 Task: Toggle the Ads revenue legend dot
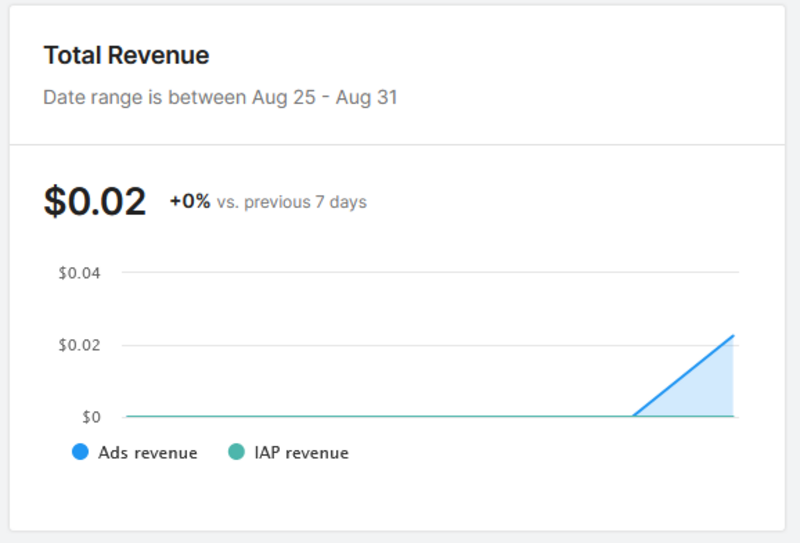tap(80, 452)
